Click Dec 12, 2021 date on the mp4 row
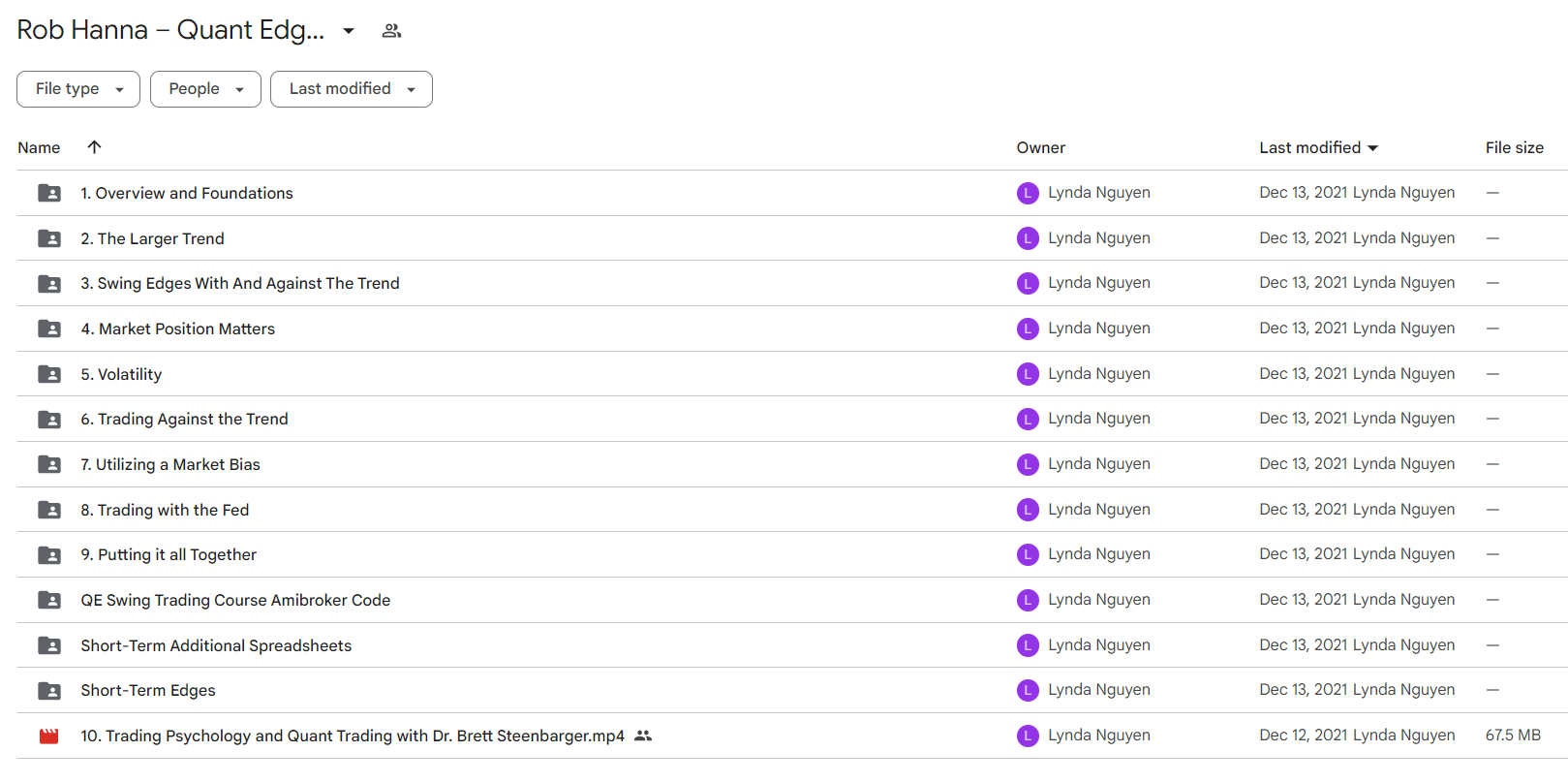 point(1304,735)
